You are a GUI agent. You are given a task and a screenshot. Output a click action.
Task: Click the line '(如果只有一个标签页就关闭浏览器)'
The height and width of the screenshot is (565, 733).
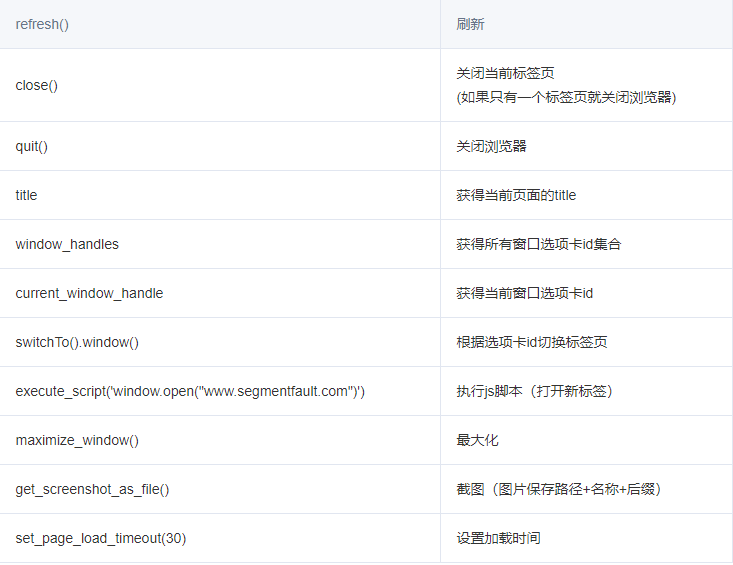[x=566, y=98]
